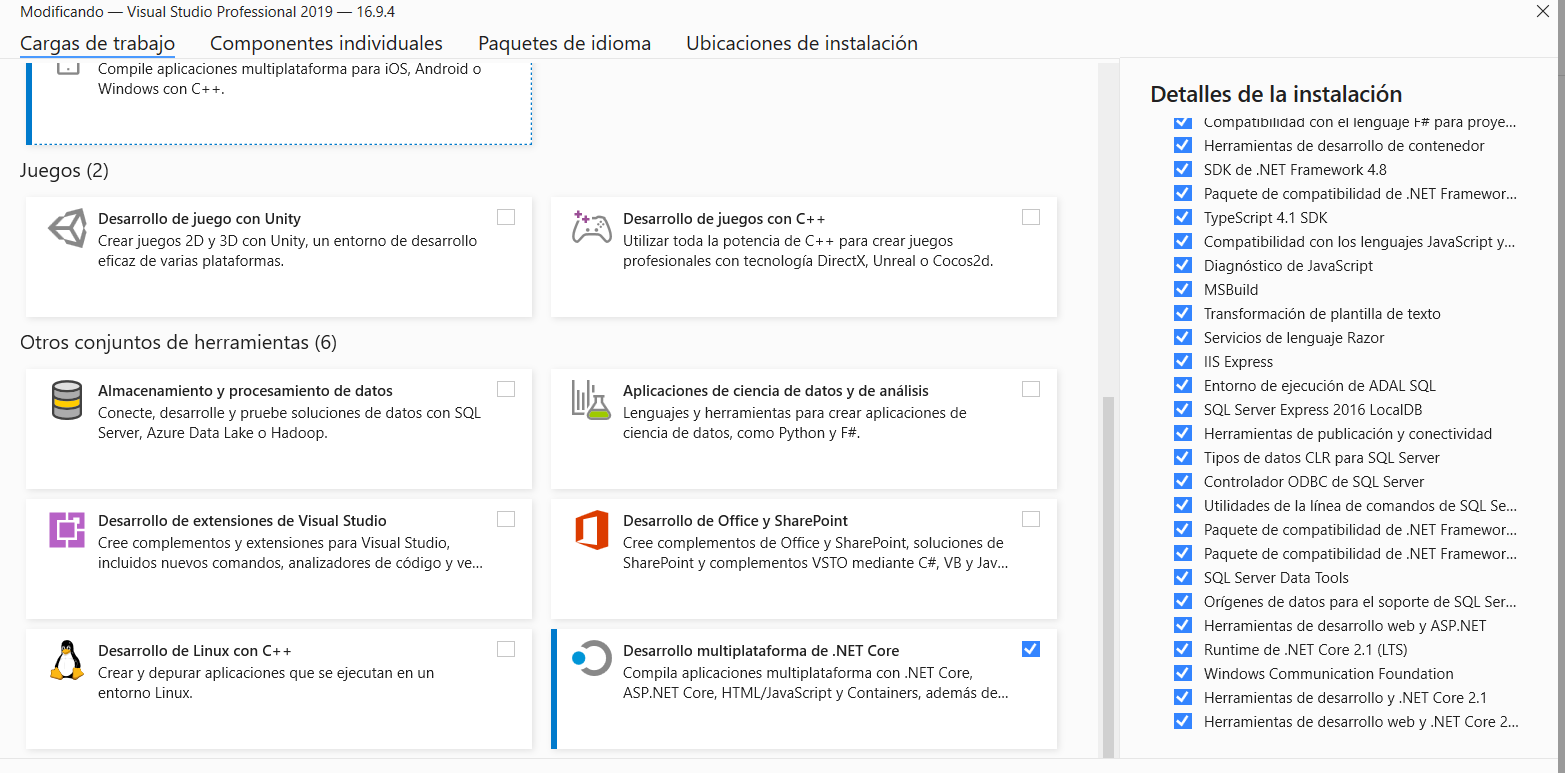Click the Juegos (2) section heading
Screen dimensions: 1565x773
point(64,171)
